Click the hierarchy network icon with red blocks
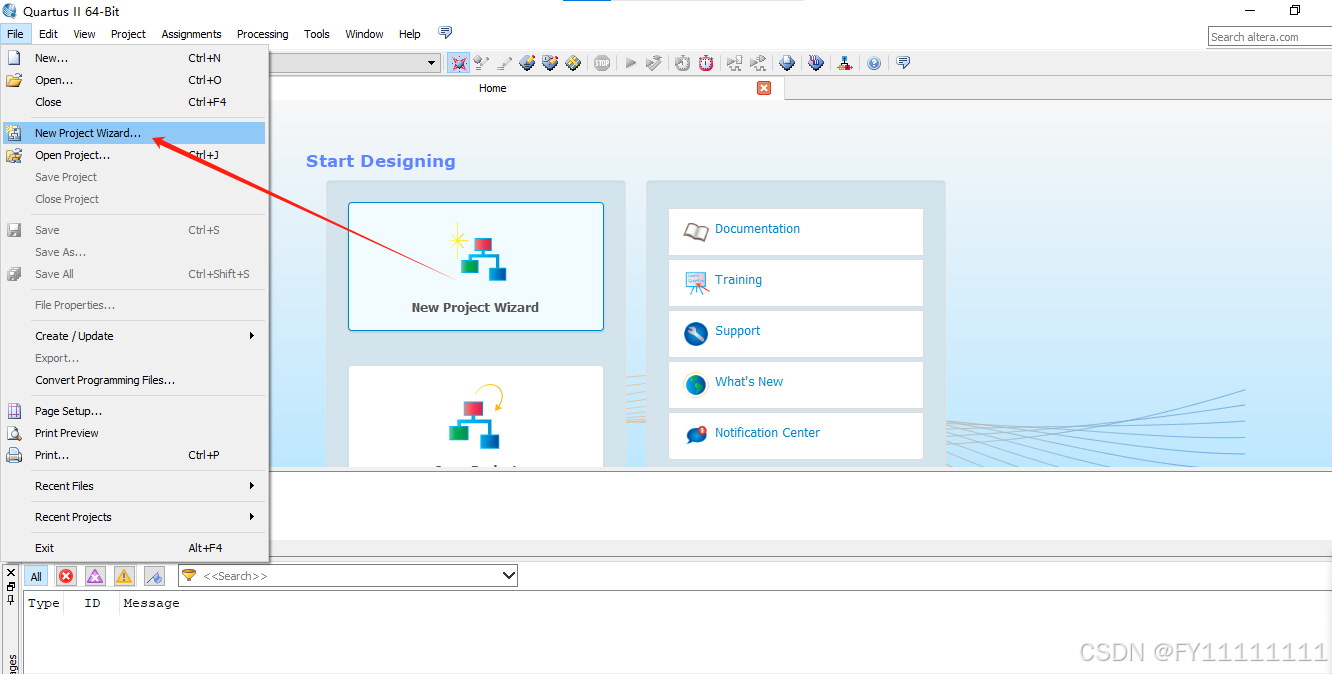This screenshot has height=674, width=1332. (x=845, y=63)
